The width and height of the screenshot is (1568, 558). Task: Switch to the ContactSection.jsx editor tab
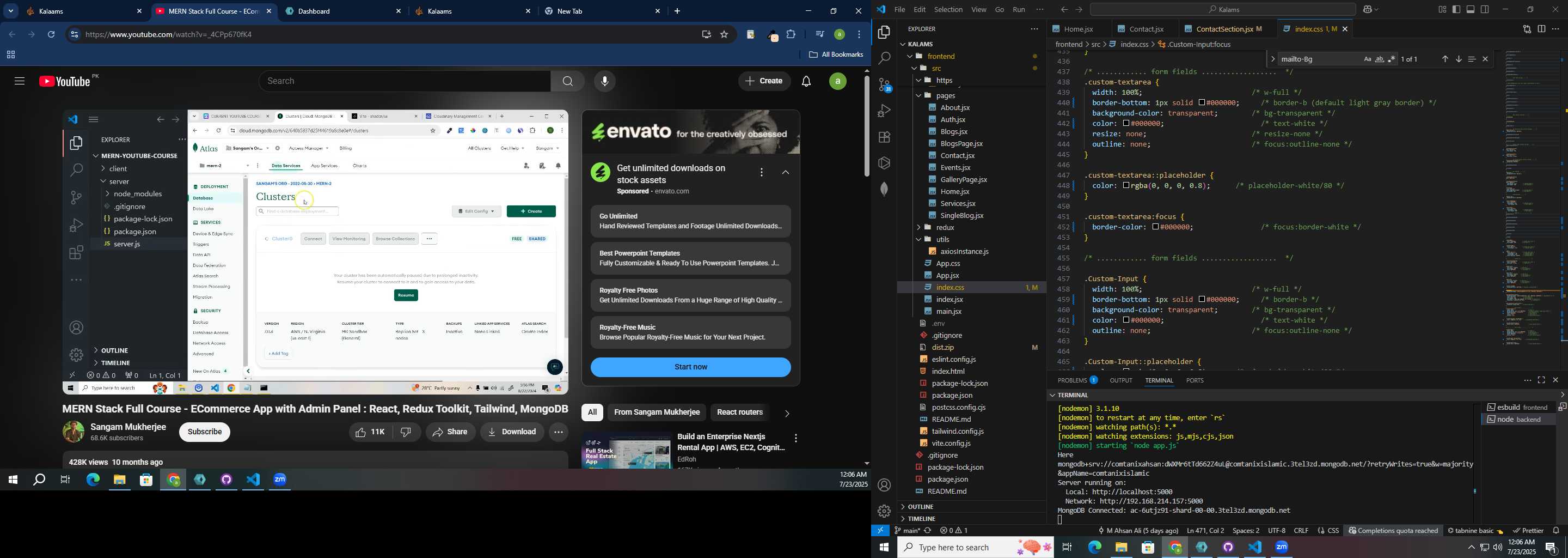pyautogui.click(x=1224, y=29)
